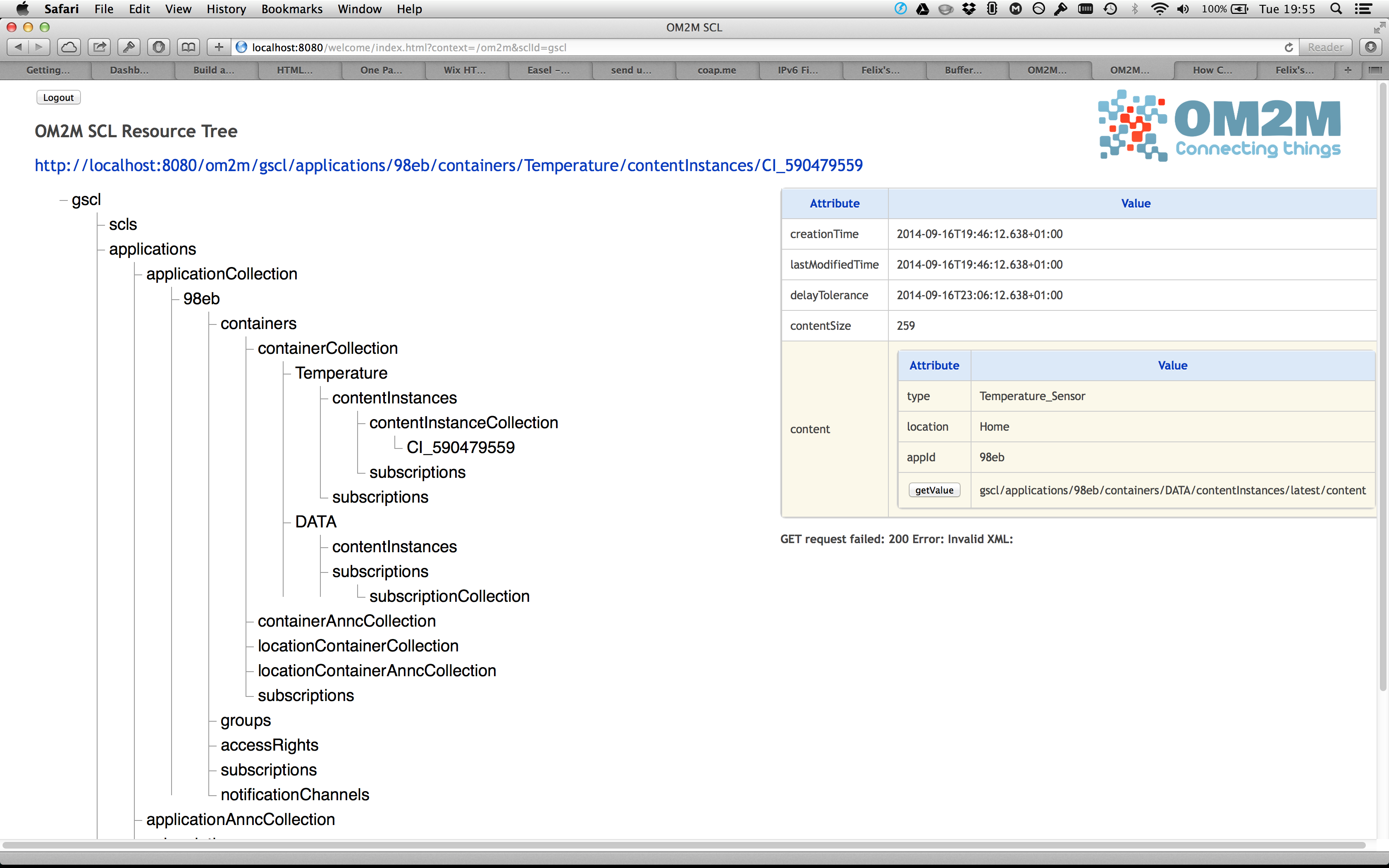The image size is (1389, 868).
Task: Click the Bluetooth menu bar icon
Action: coord(1135,9)
